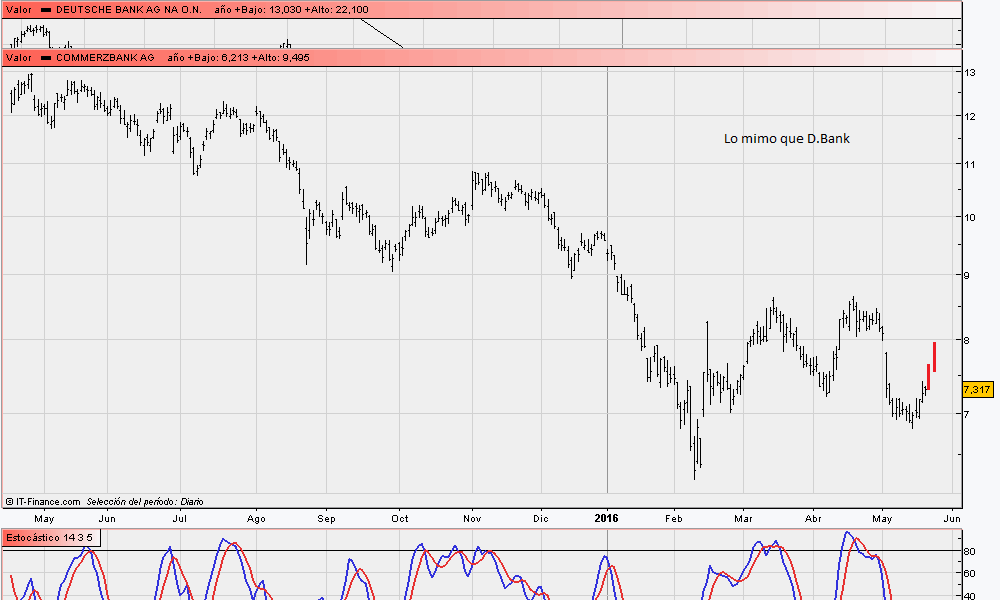
Task: Click the Feb label on the time axis
Action: (x=672, y=519)
